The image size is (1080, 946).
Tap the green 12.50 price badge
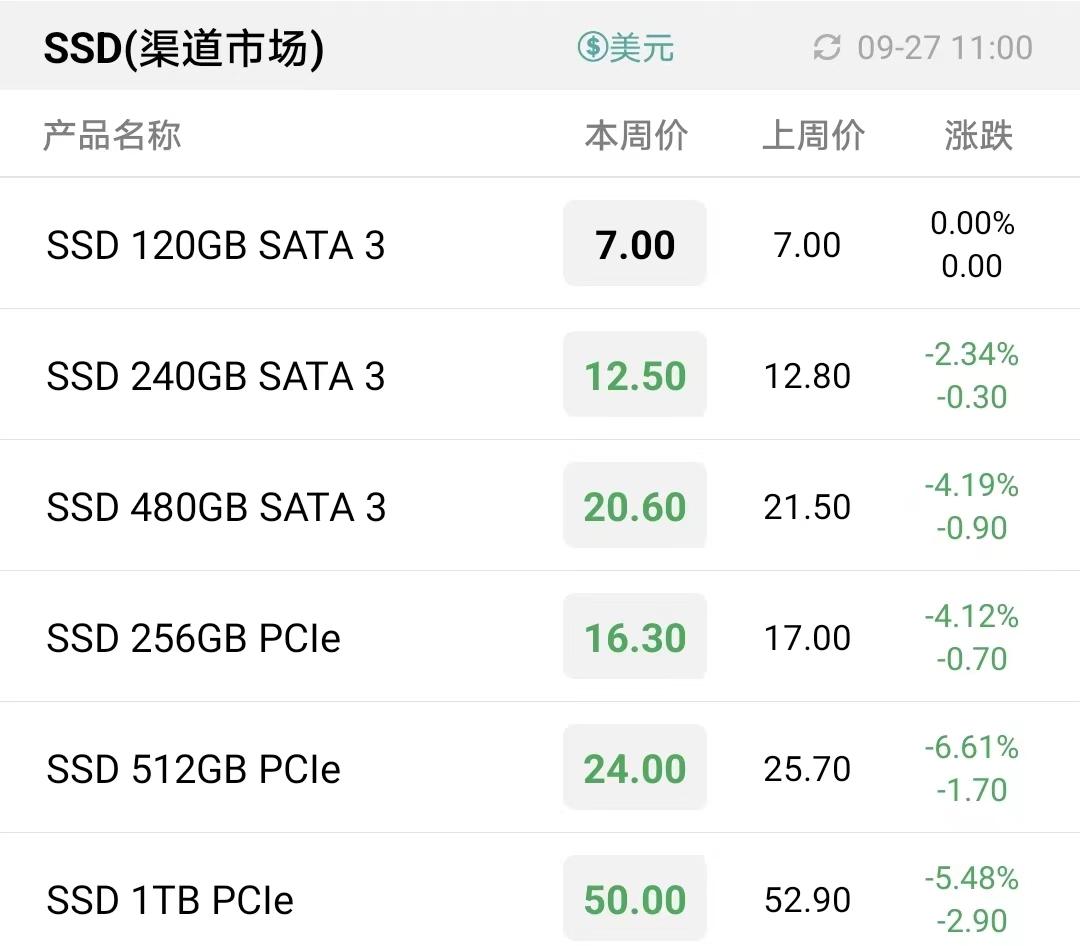(x=635, y=374)
